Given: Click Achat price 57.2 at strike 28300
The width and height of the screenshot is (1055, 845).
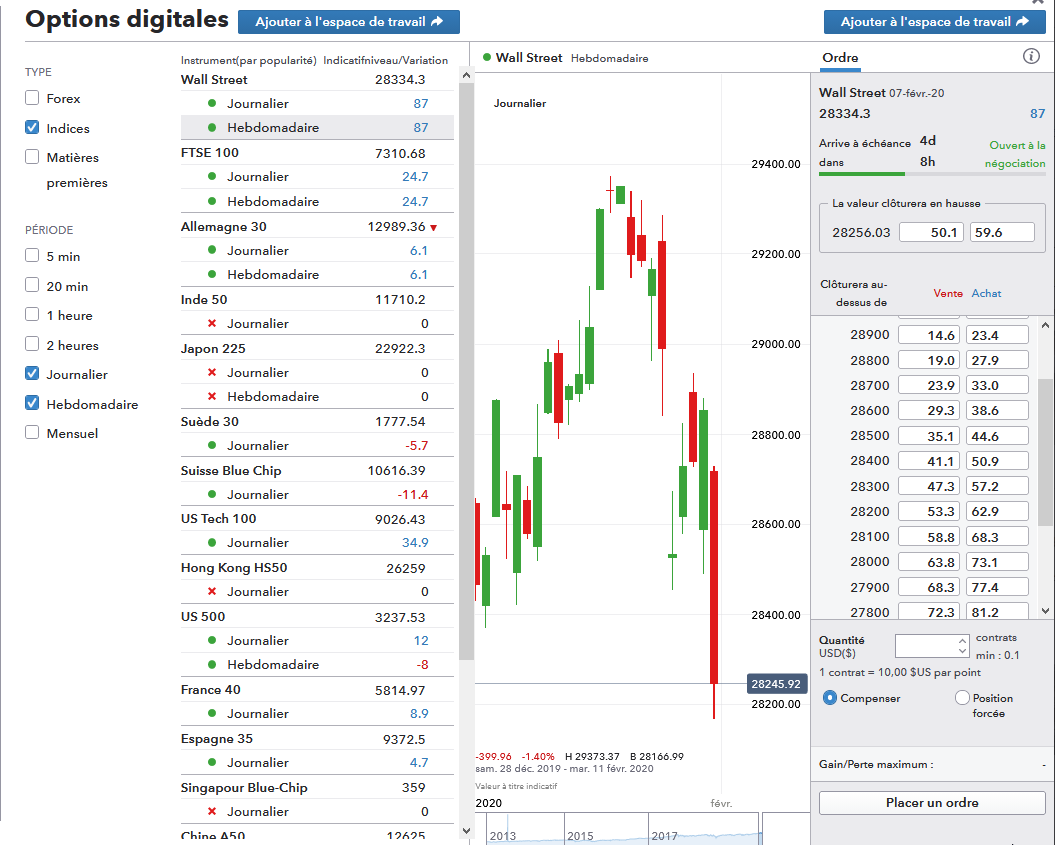Looking at the screenshot, I should click(997, 486).
